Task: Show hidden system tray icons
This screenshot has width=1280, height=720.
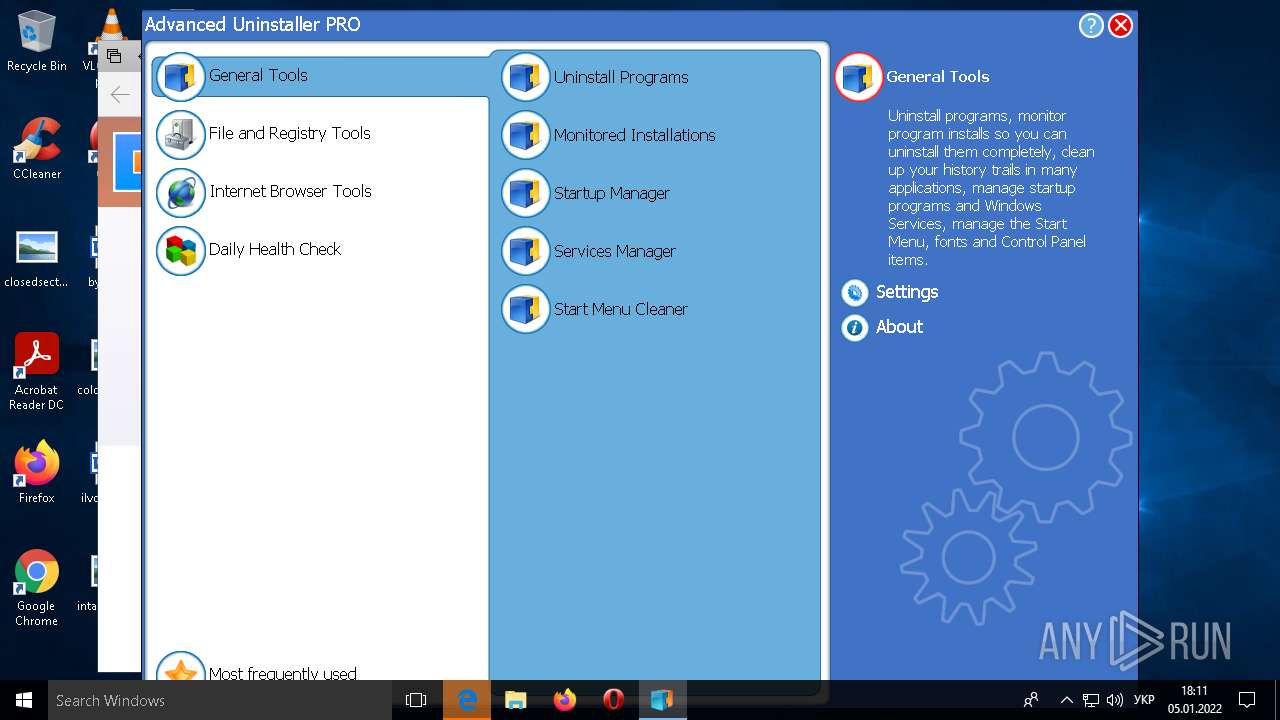Action: pyautogui.click(x=1067, y=700)
